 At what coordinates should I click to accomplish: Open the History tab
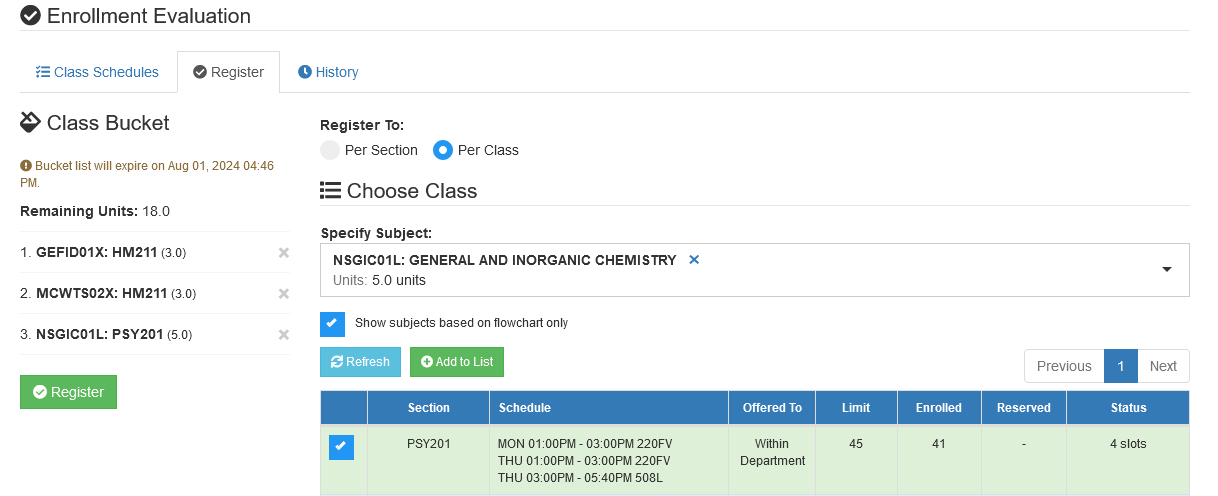[328, 72]
